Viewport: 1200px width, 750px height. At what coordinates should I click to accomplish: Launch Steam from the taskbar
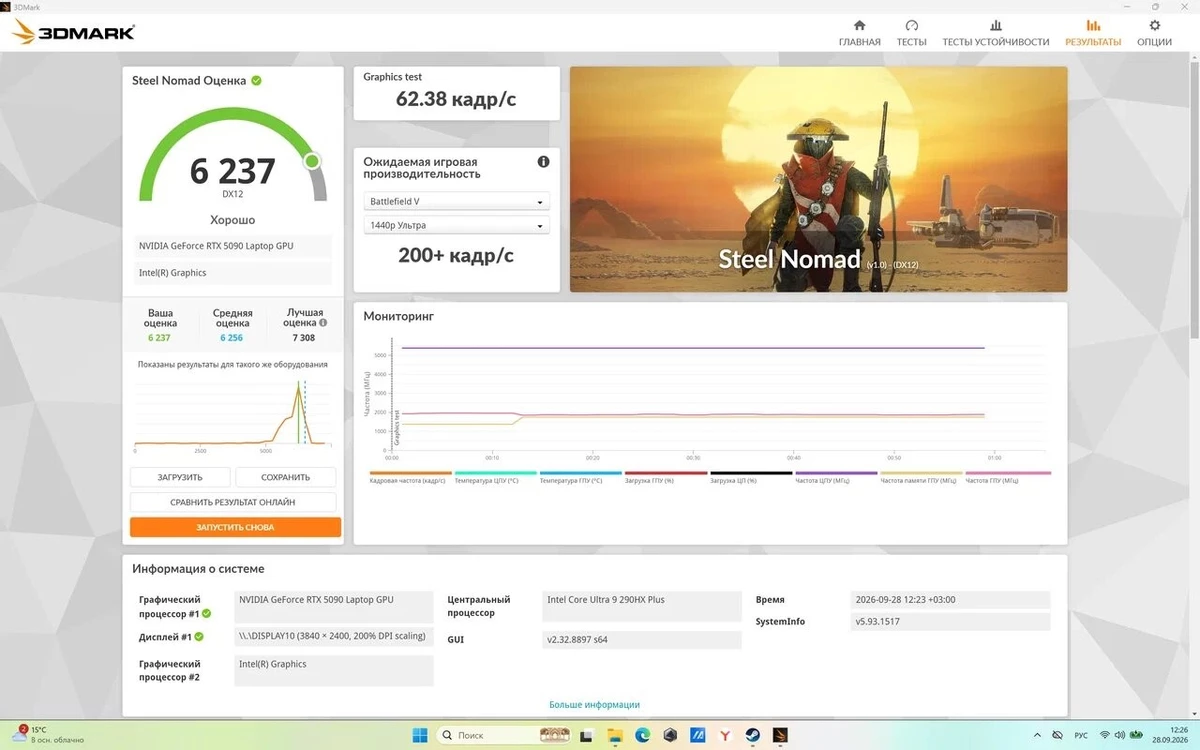[x=753, y=735]
